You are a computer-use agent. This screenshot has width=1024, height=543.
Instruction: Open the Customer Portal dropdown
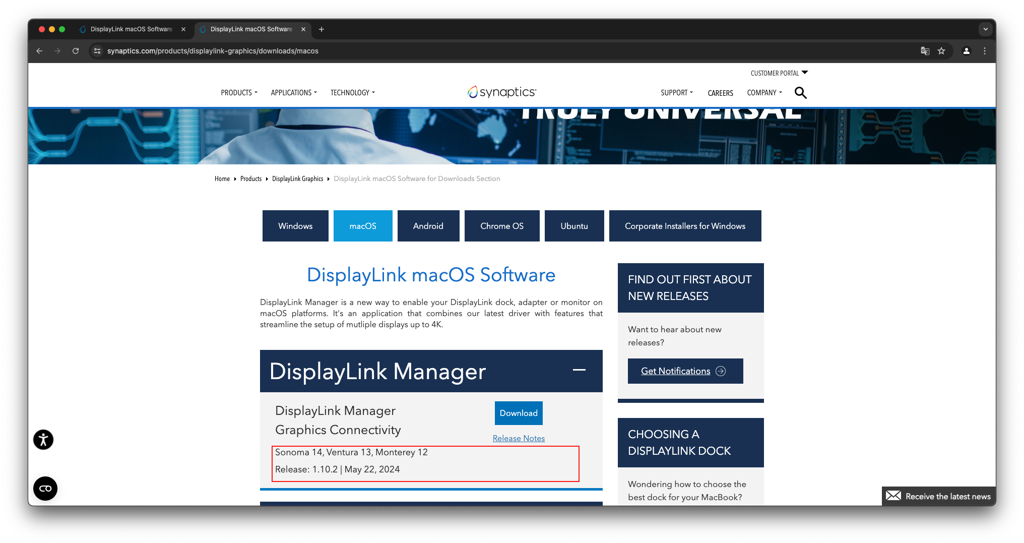pos(778,73)
